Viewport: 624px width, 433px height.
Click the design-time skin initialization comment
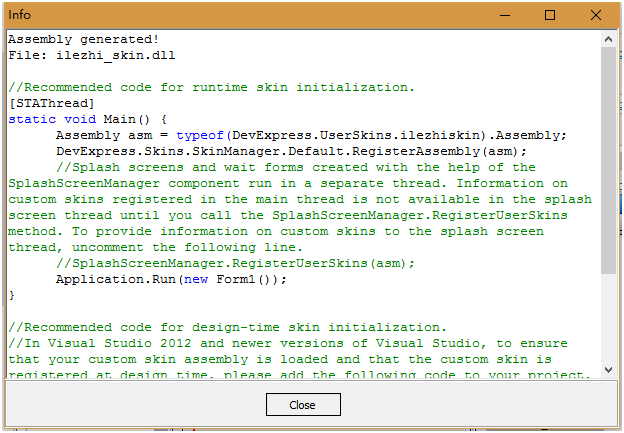(x=227, y=328)
